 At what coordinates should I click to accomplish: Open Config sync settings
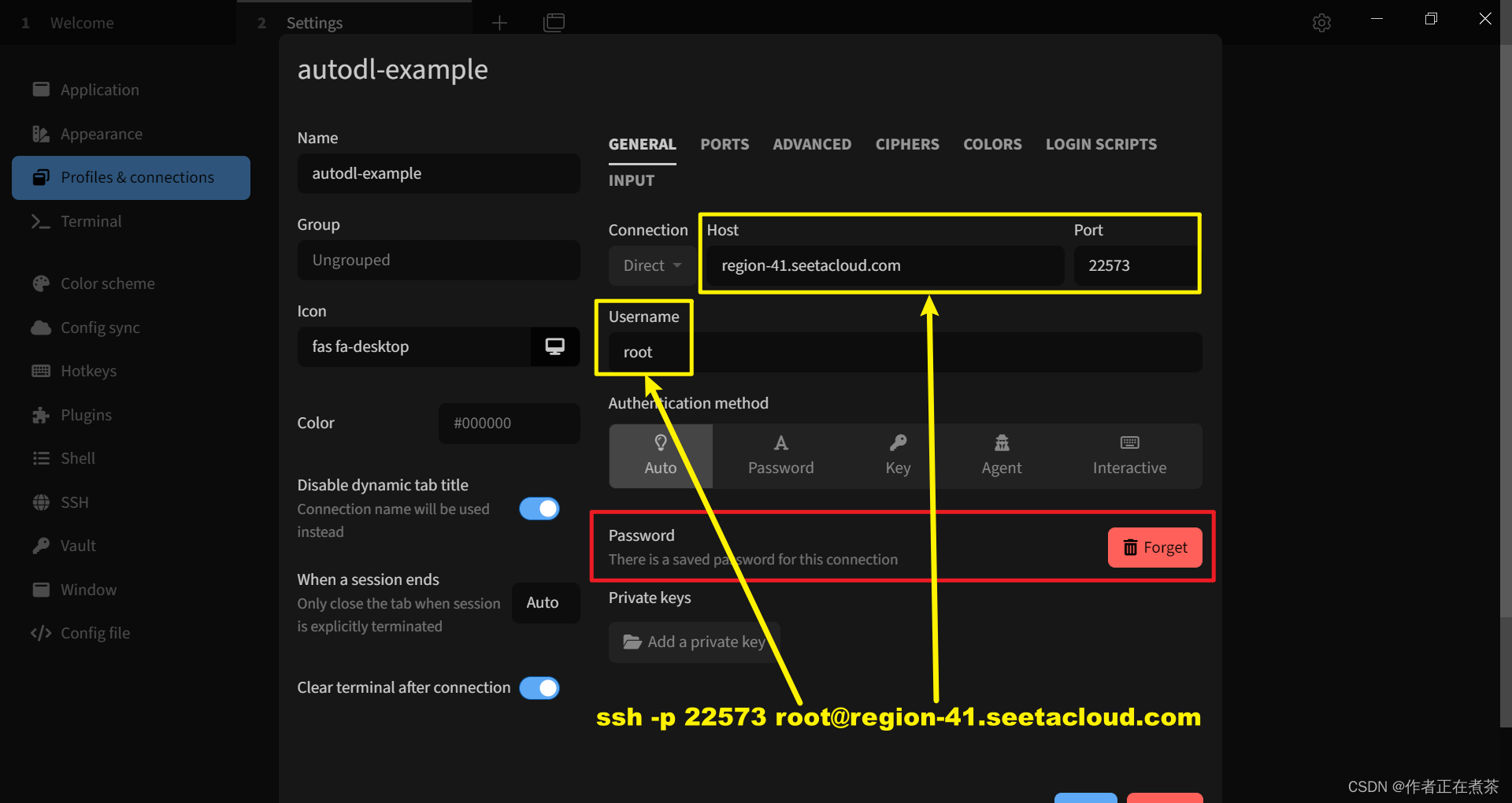click(131, 327)
